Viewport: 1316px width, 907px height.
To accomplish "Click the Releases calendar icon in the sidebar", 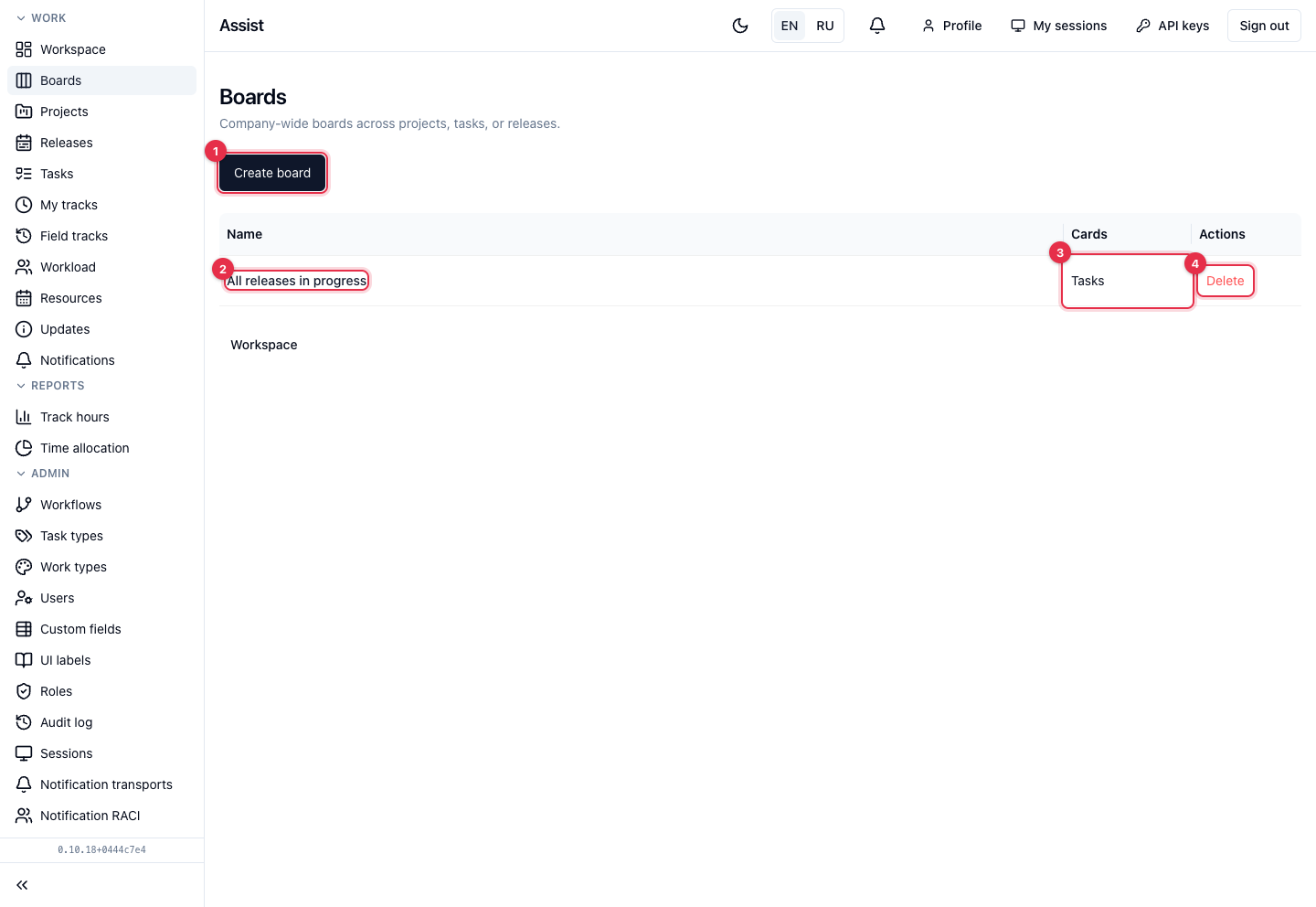I will (24, 143).
